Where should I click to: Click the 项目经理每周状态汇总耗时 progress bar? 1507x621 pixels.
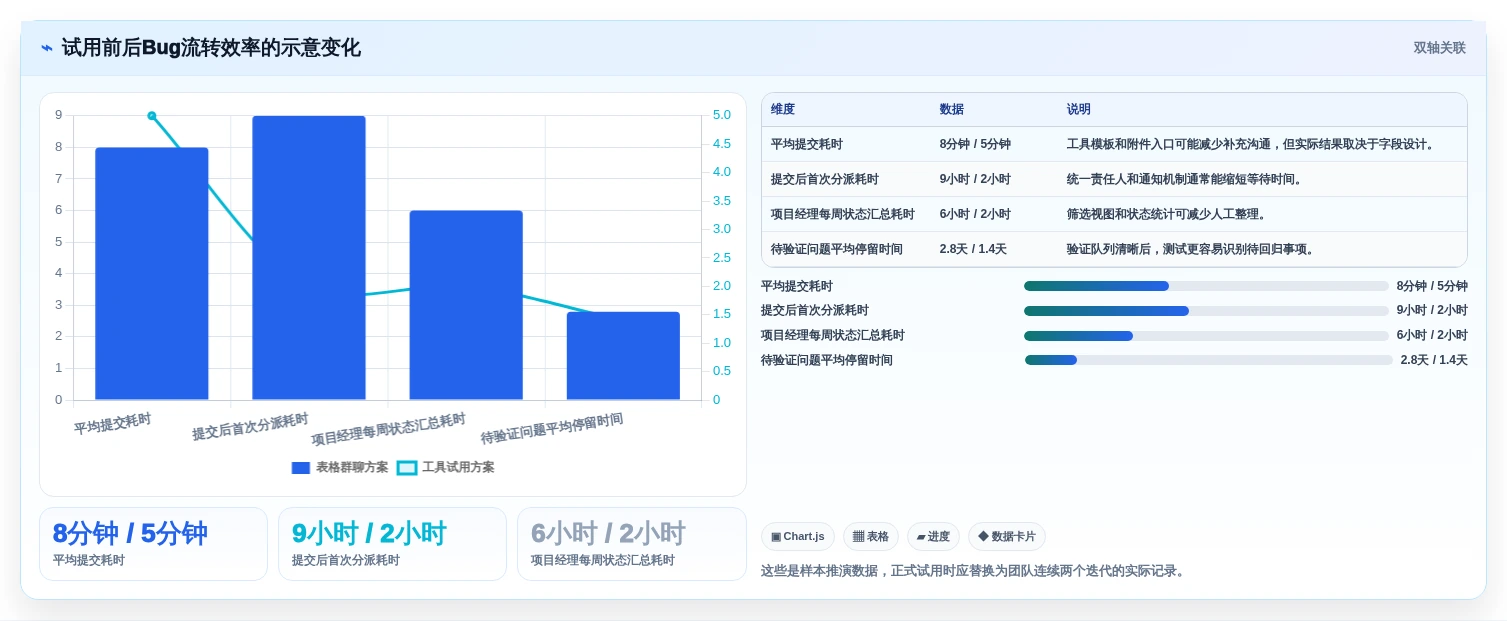tap(1206, 336)
